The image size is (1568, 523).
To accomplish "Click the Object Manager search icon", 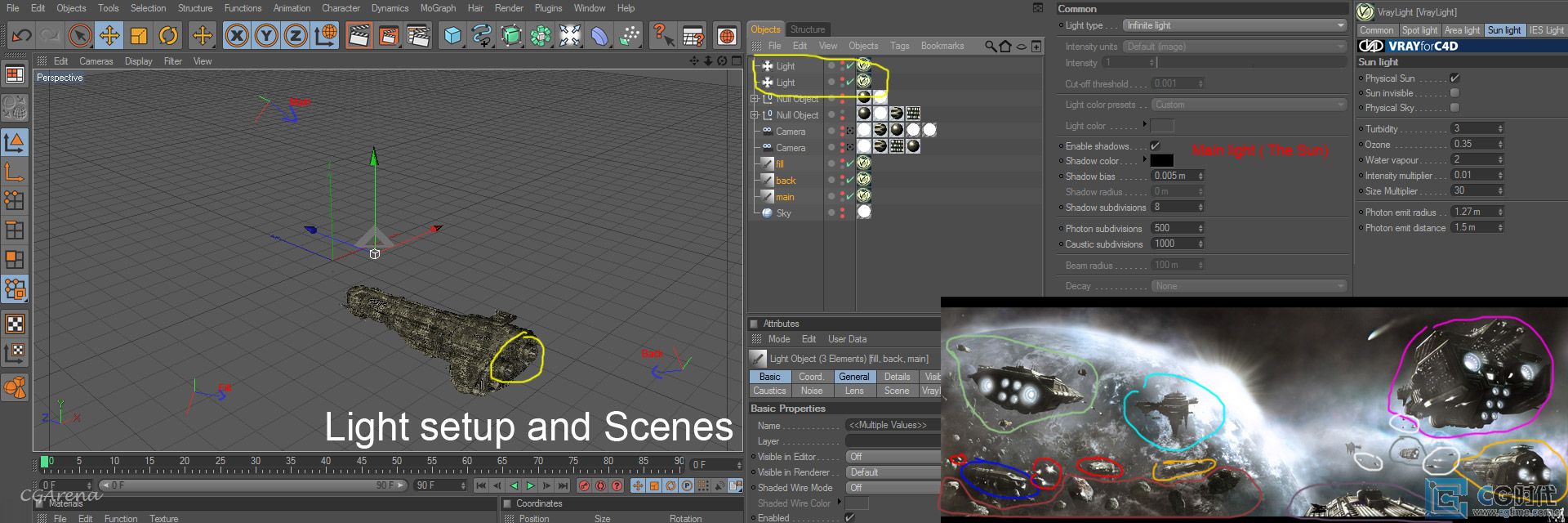I will [991, 47].
